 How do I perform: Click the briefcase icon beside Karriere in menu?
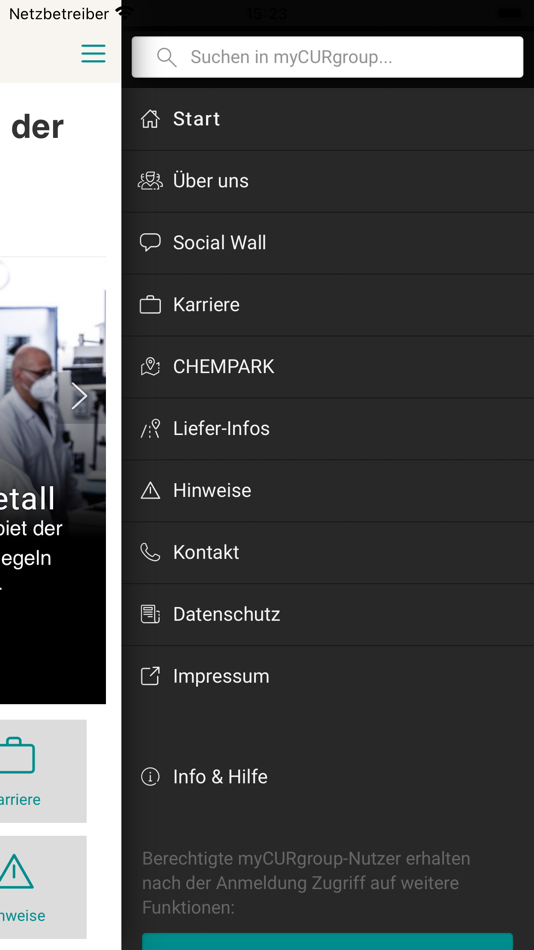pos(150,304)
